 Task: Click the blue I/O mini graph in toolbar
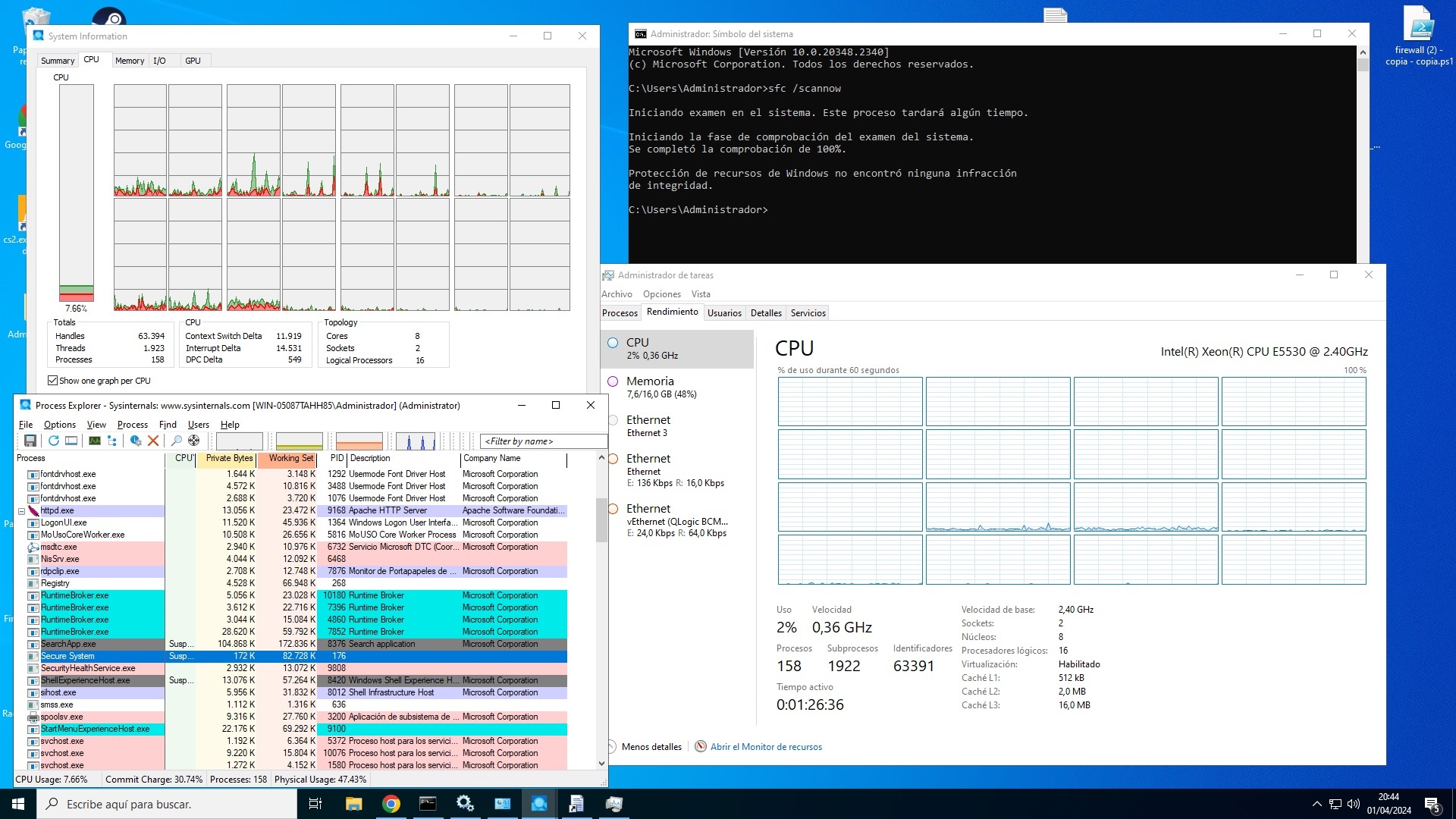416,441
